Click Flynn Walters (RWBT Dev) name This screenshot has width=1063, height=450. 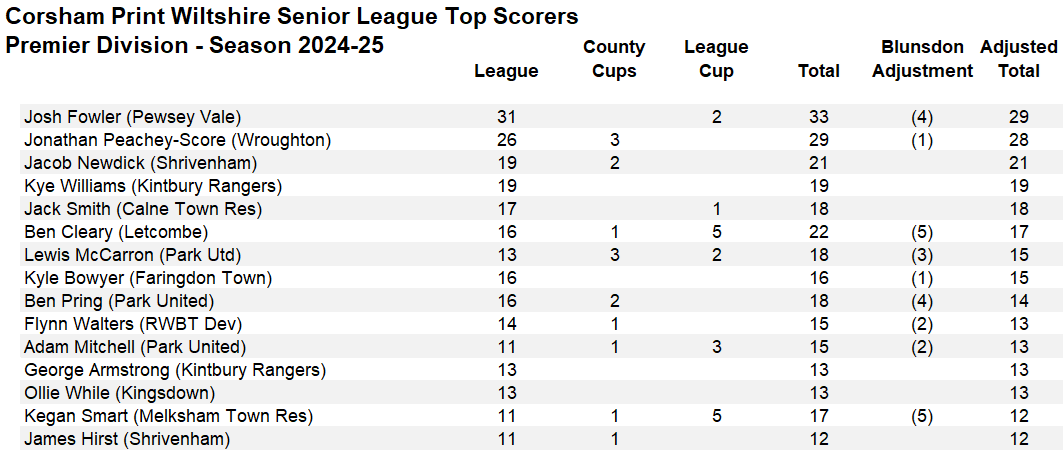(132, 324)
